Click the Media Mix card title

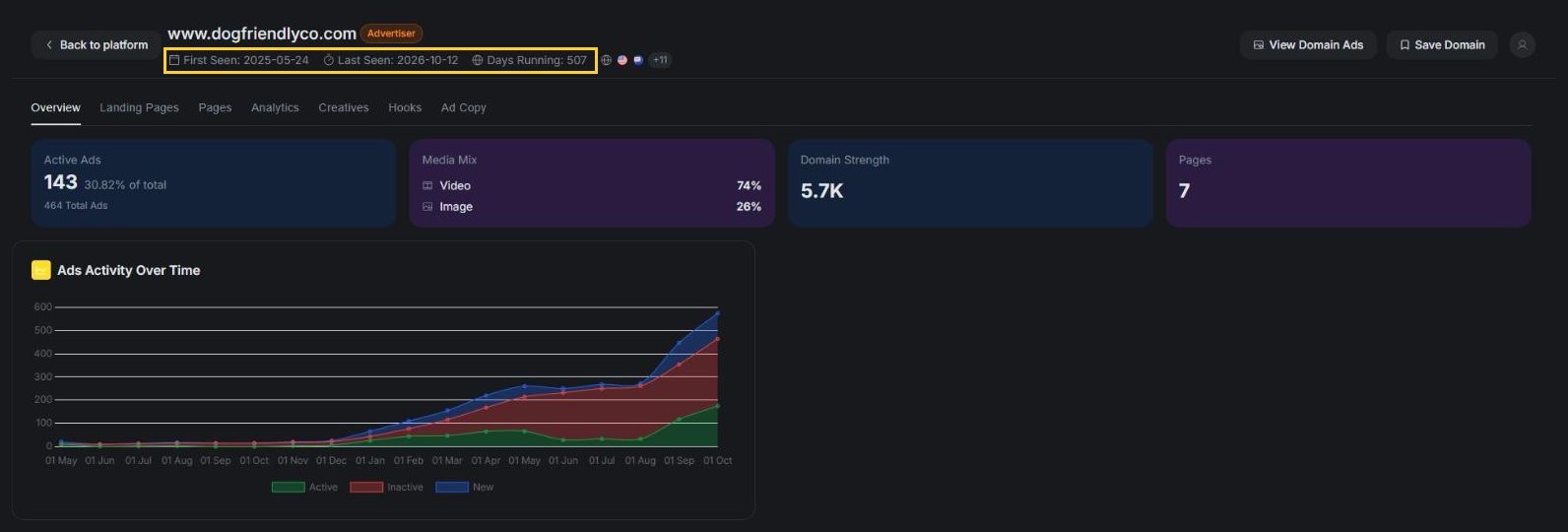point(449,160)
